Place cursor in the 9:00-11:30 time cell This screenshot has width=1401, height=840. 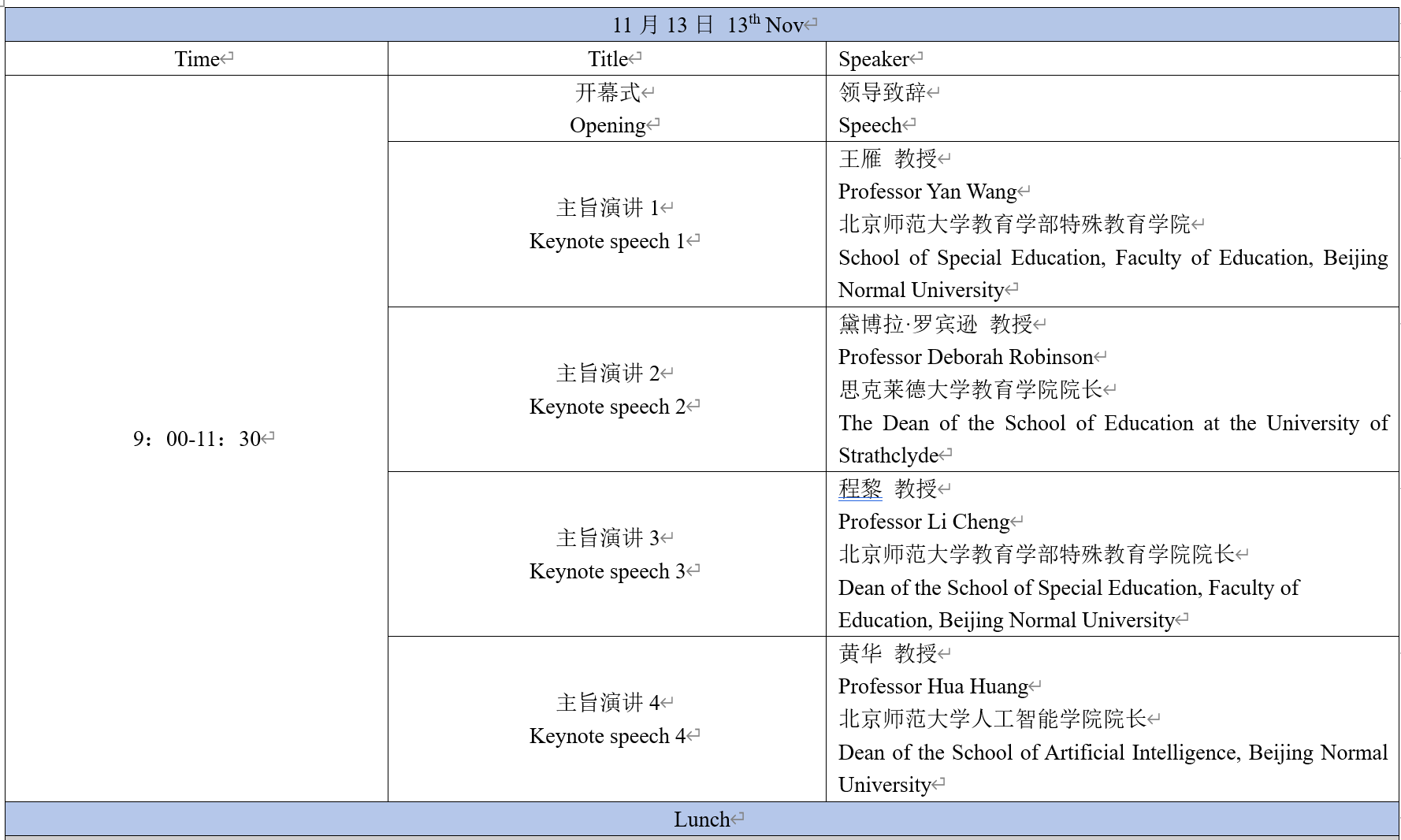pyautogui.click(x=197, y=439)
